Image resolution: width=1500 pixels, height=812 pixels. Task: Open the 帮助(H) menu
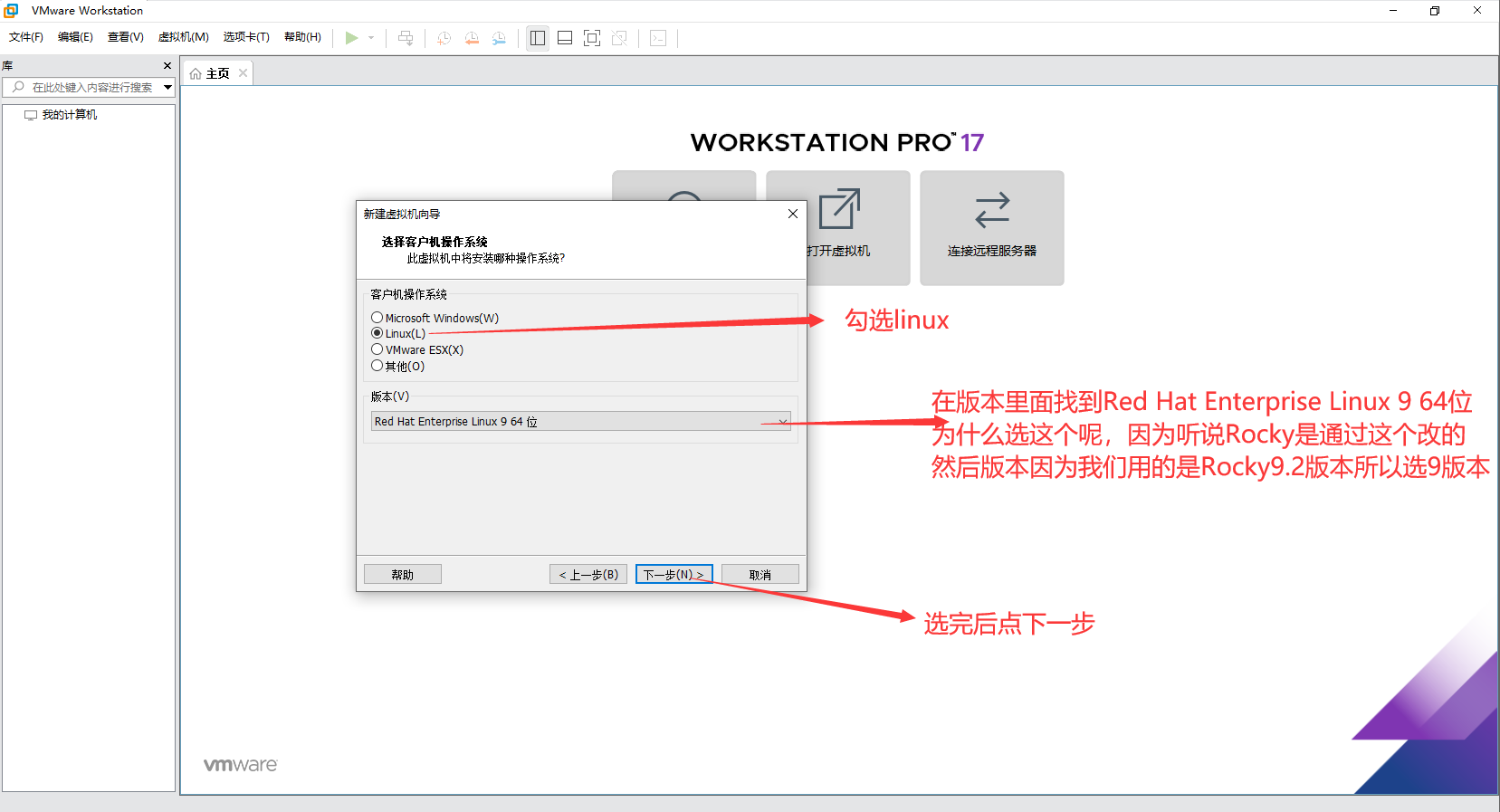302,37
